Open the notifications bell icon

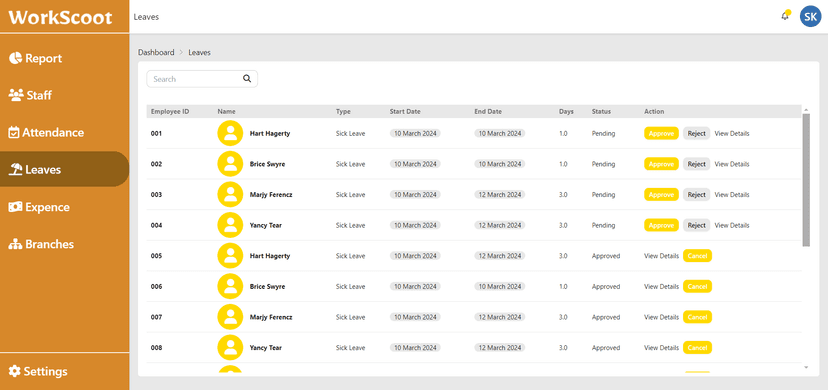(x=785, y=16)
